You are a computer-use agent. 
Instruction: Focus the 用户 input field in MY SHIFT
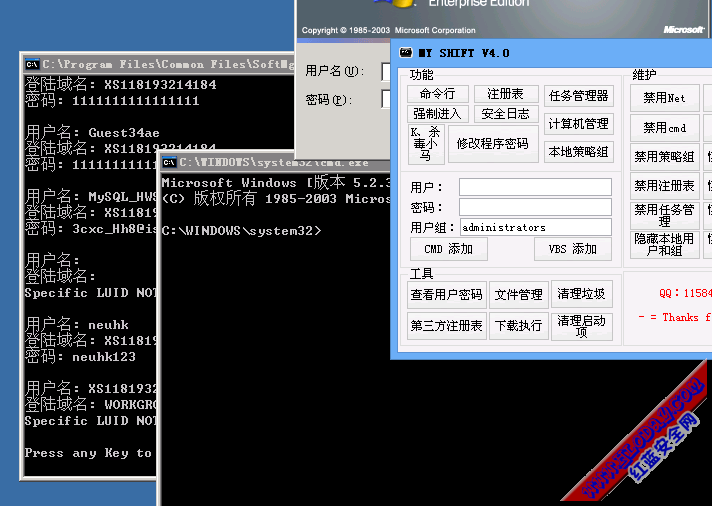(535, 187)
